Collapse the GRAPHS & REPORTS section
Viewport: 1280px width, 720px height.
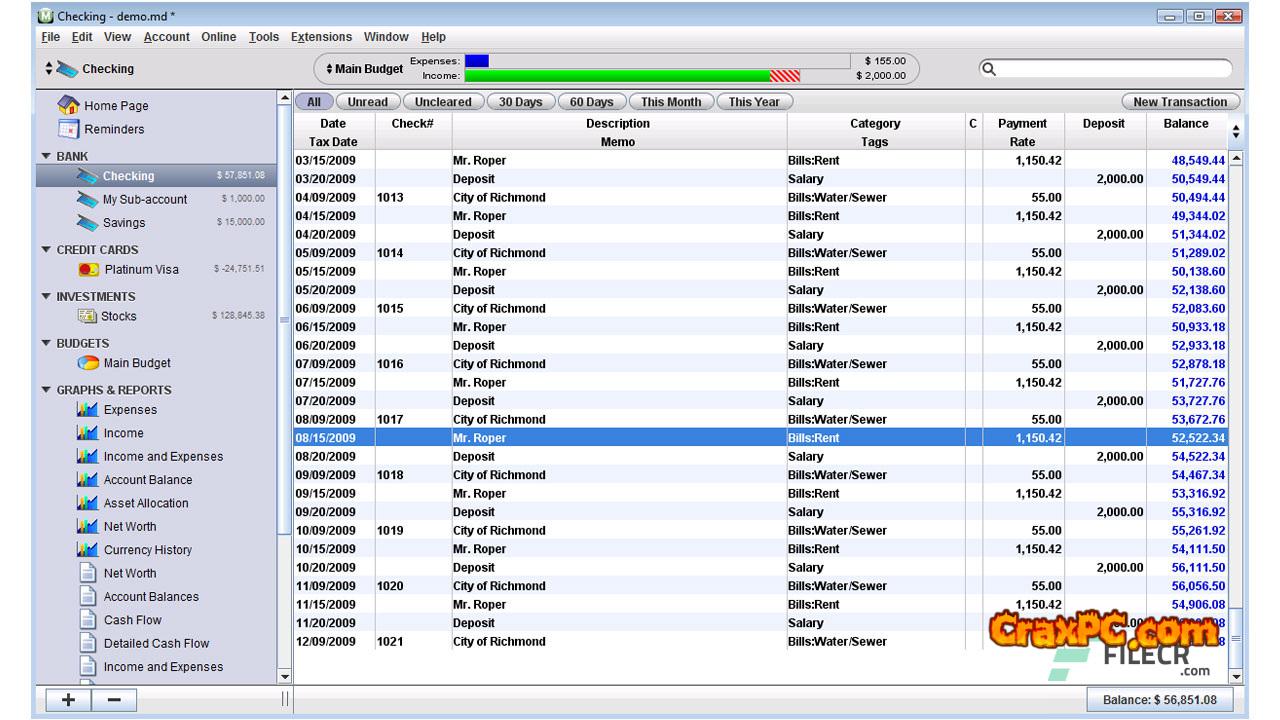pos(46,390)
